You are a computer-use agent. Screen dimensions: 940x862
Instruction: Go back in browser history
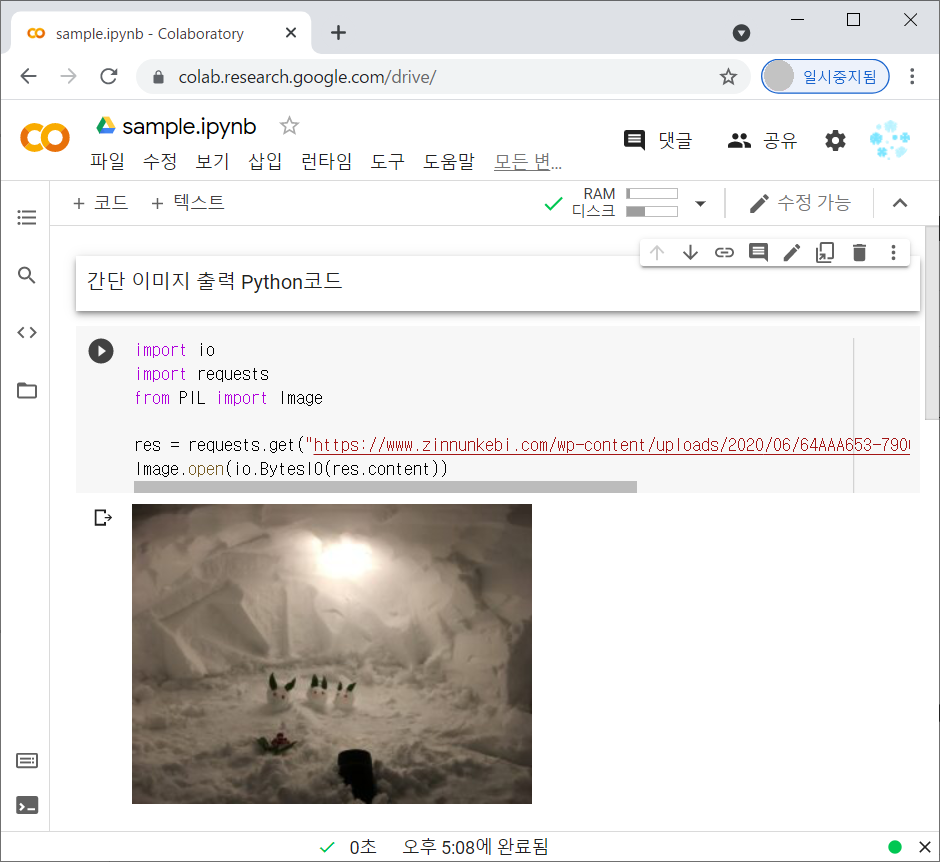(28, 77)
